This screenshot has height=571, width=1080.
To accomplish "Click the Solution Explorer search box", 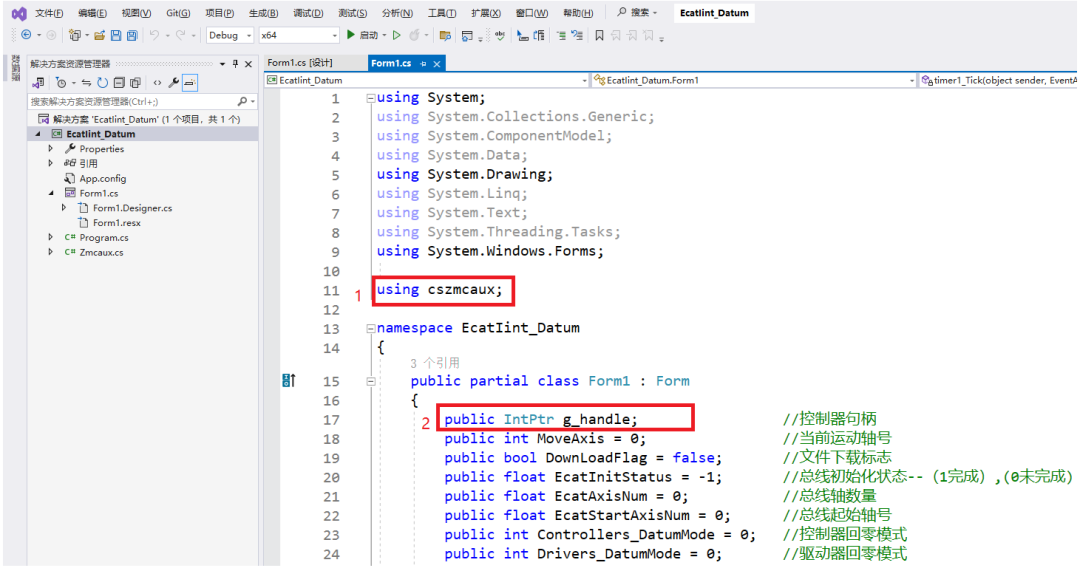I will click(x=143, y=101).
